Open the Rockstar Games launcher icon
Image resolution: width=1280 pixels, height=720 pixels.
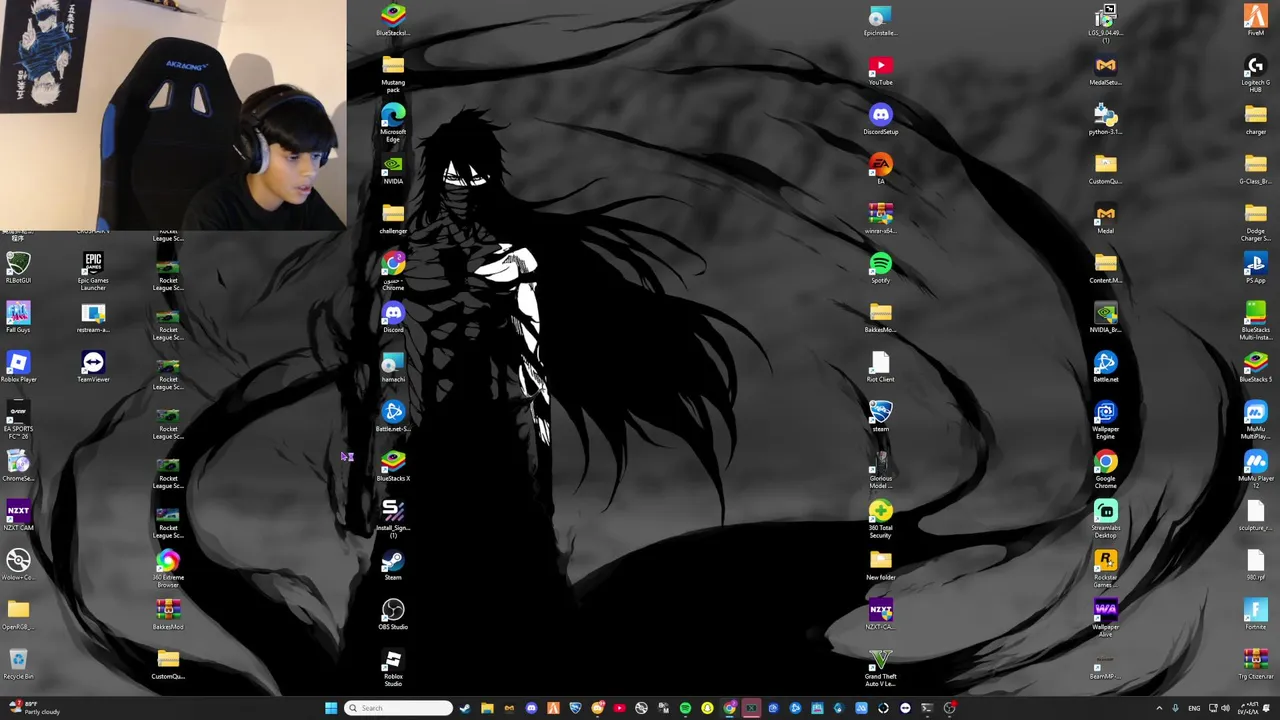(x=1105, y=568)
